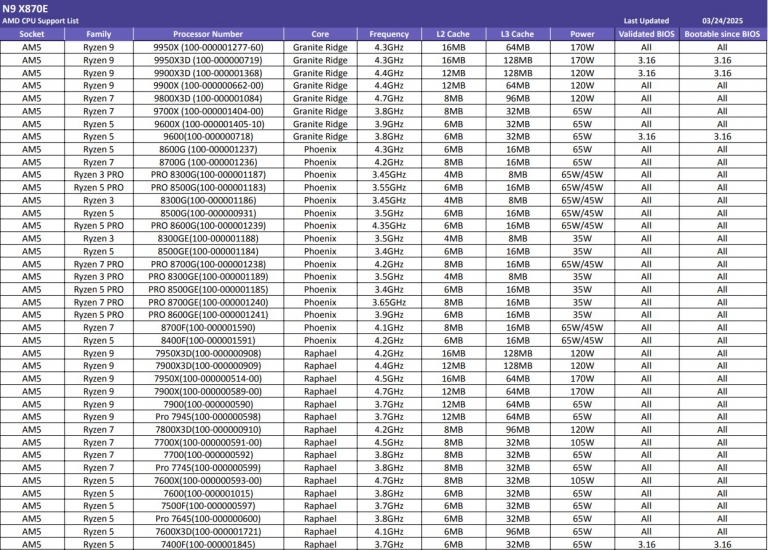Select cell 9700X (100-000001404-00)
The image size is (768, 550).
click(x=208, y=111)
